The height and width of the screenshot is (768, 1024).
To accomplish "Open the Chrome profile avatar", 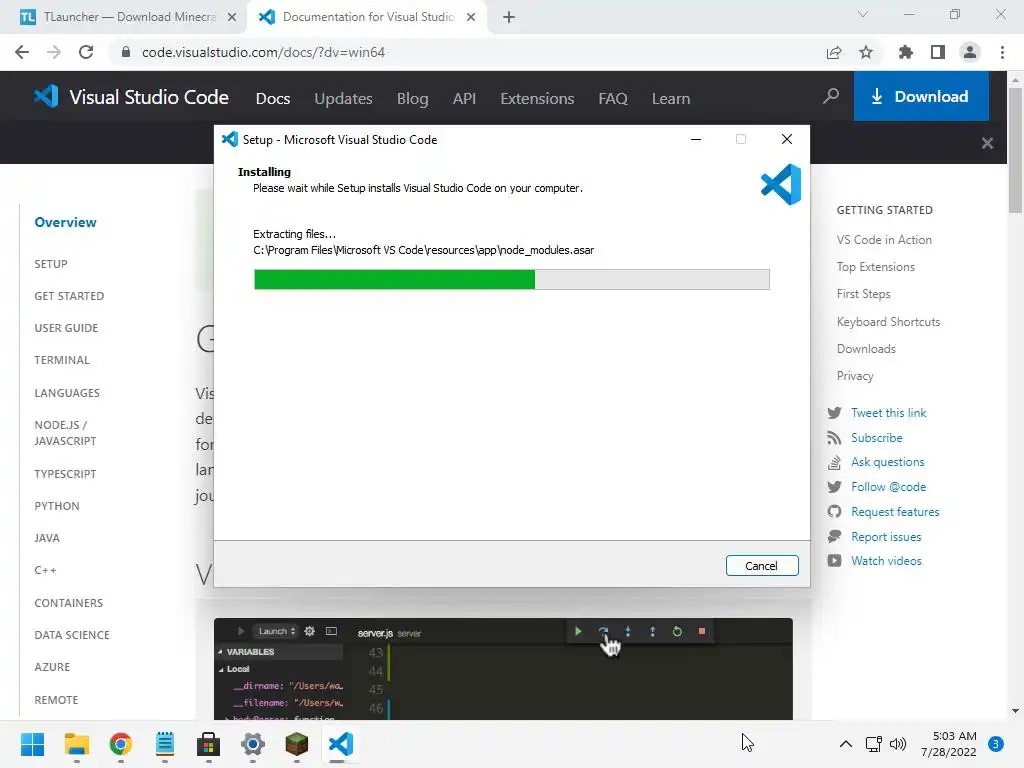I will coord(970,52).
